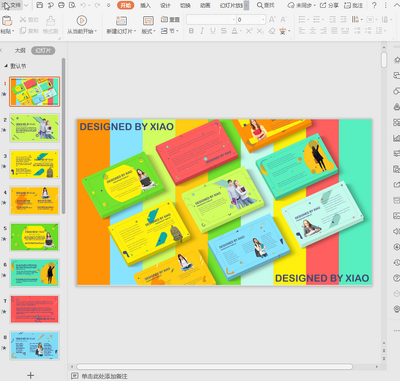Undo the last action
This screenshot has height=381, width=400.
83,5
